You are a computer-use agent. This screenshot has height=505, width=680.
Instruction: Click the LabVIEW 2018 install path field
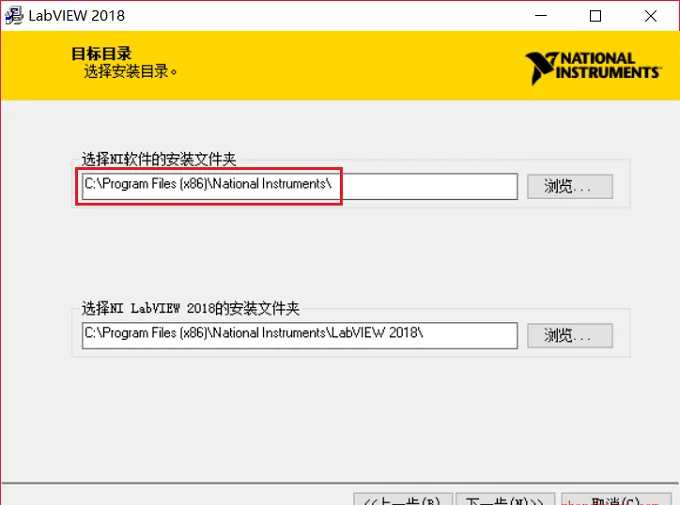click(300, 335)
